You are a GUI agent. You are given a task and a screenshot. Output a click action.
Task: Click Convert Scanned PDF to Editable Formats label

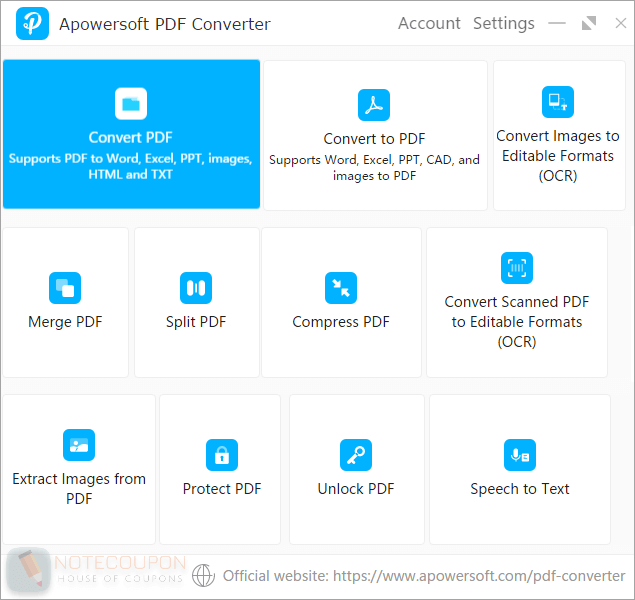(x=517, y=322)
